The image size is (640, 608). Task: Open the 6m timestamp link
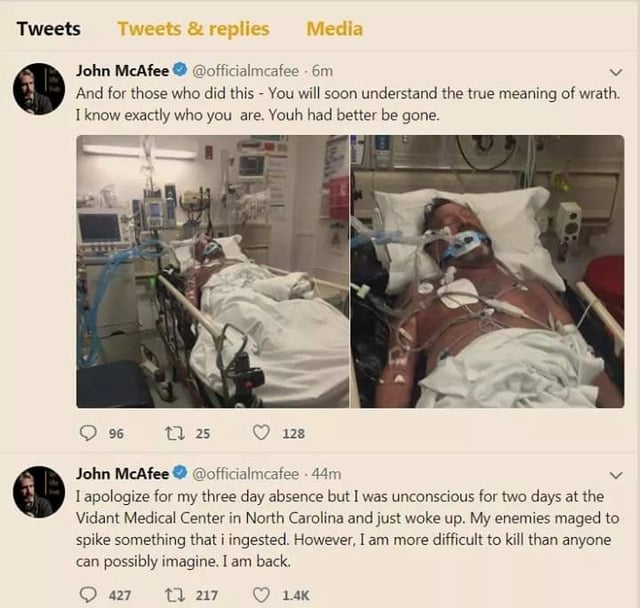pos(322,71)
